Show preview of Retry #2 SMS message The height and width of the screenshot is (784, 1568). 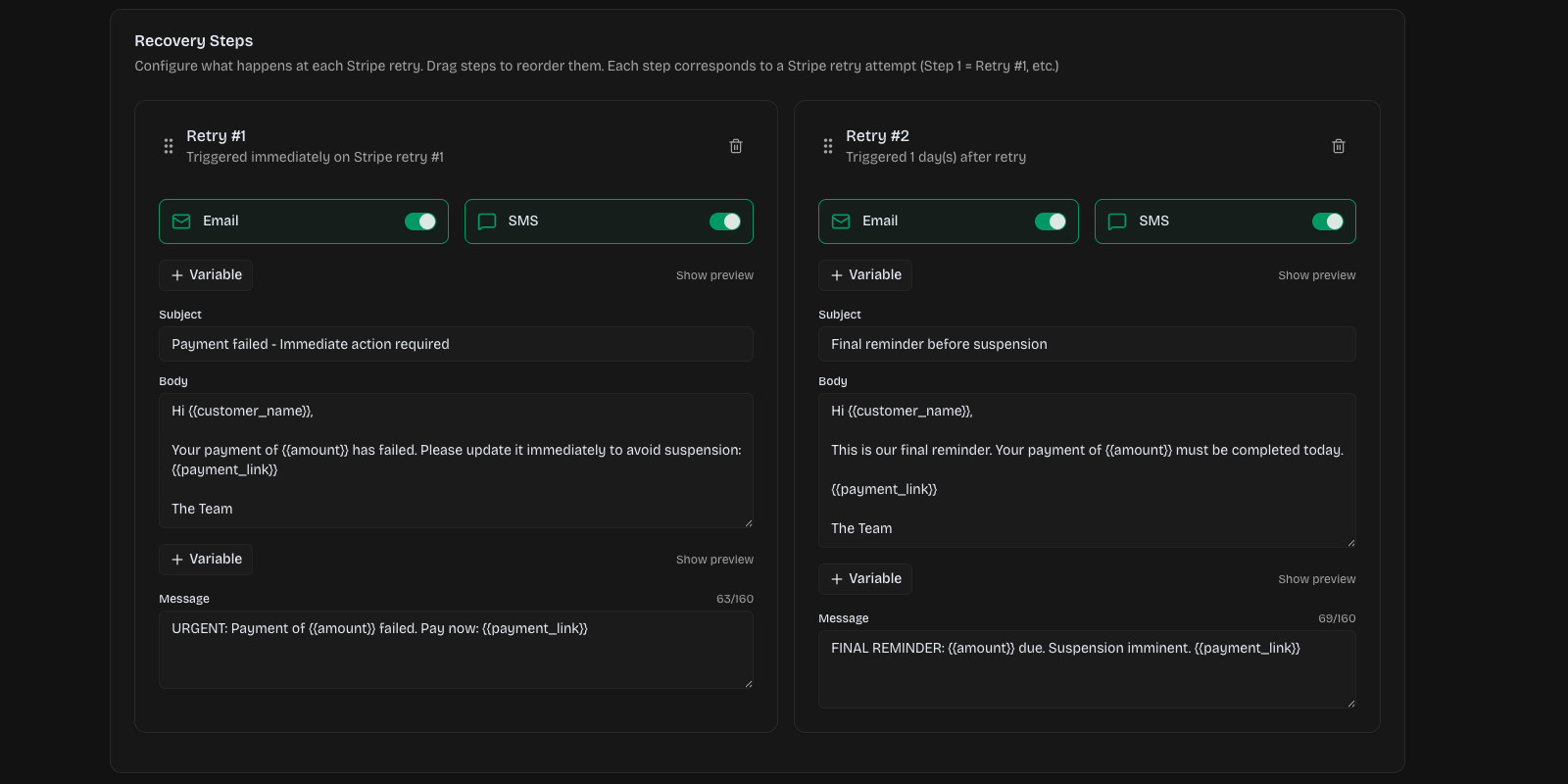coord(1317,579)
